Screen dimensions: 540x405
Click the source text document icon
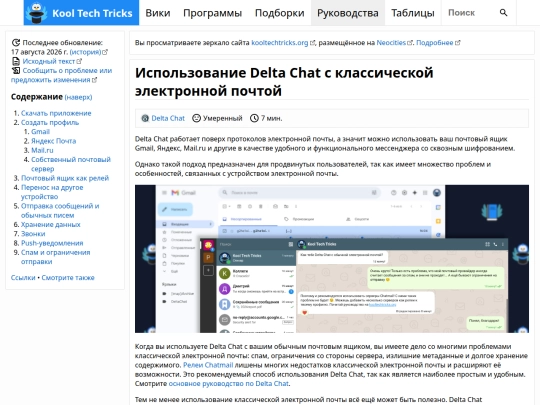coord(16,61)
